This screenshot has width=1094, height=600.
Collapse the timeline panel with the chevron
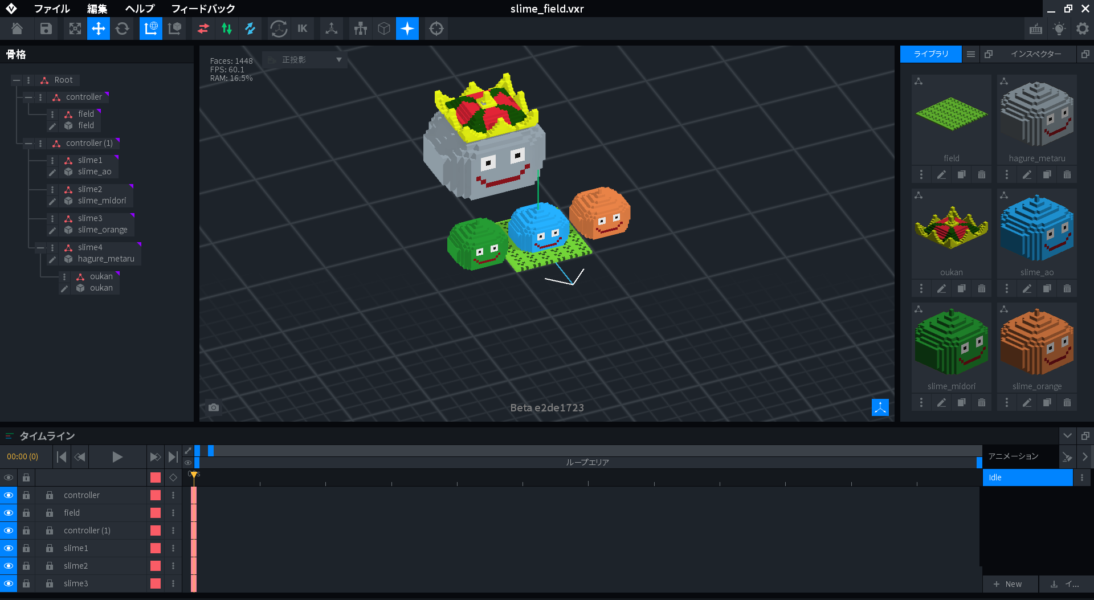pos(1067,436)
